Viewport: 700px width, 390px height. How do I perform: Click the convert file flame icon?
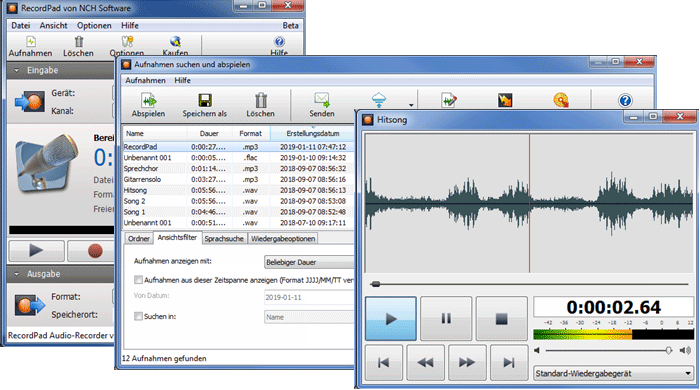(505, 100)
